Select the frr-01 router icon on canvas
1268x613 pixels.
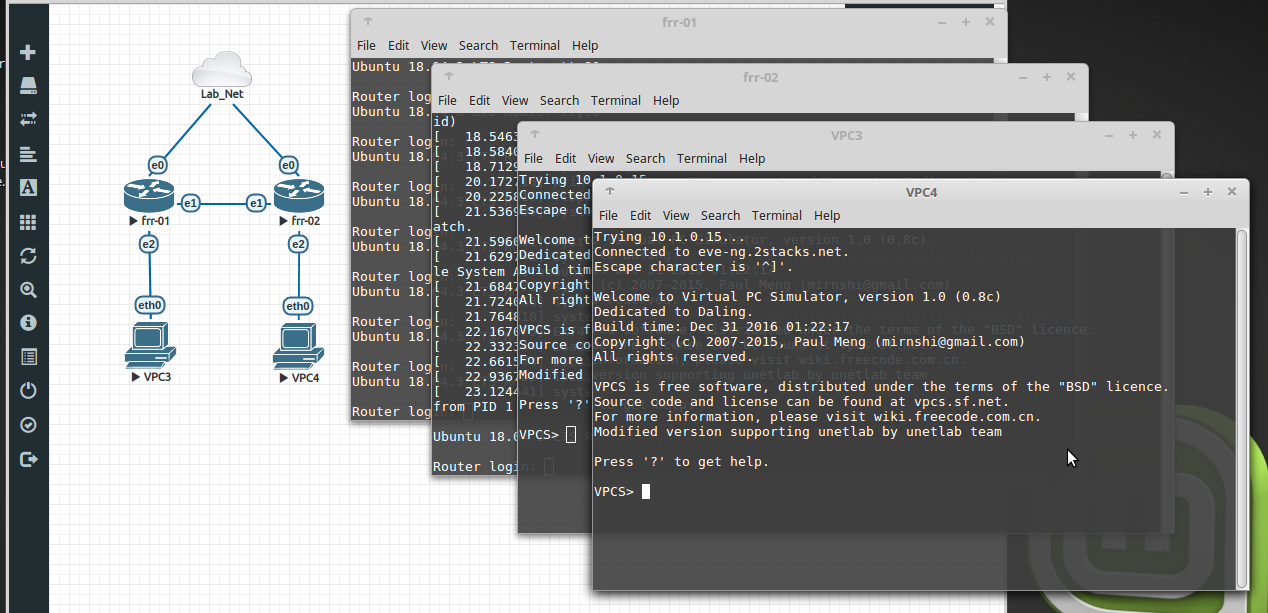coord(149,193)
